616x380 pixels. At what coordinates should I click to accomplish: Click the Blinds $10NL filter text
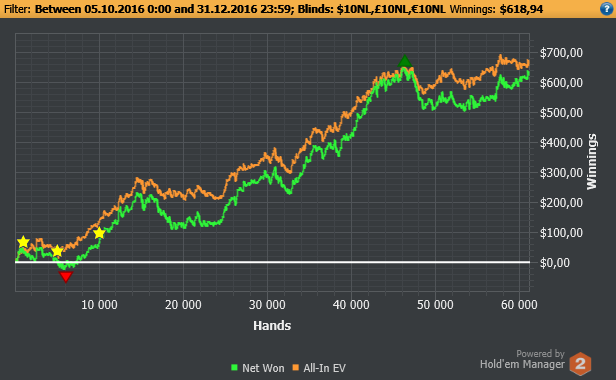coord(371,9)
